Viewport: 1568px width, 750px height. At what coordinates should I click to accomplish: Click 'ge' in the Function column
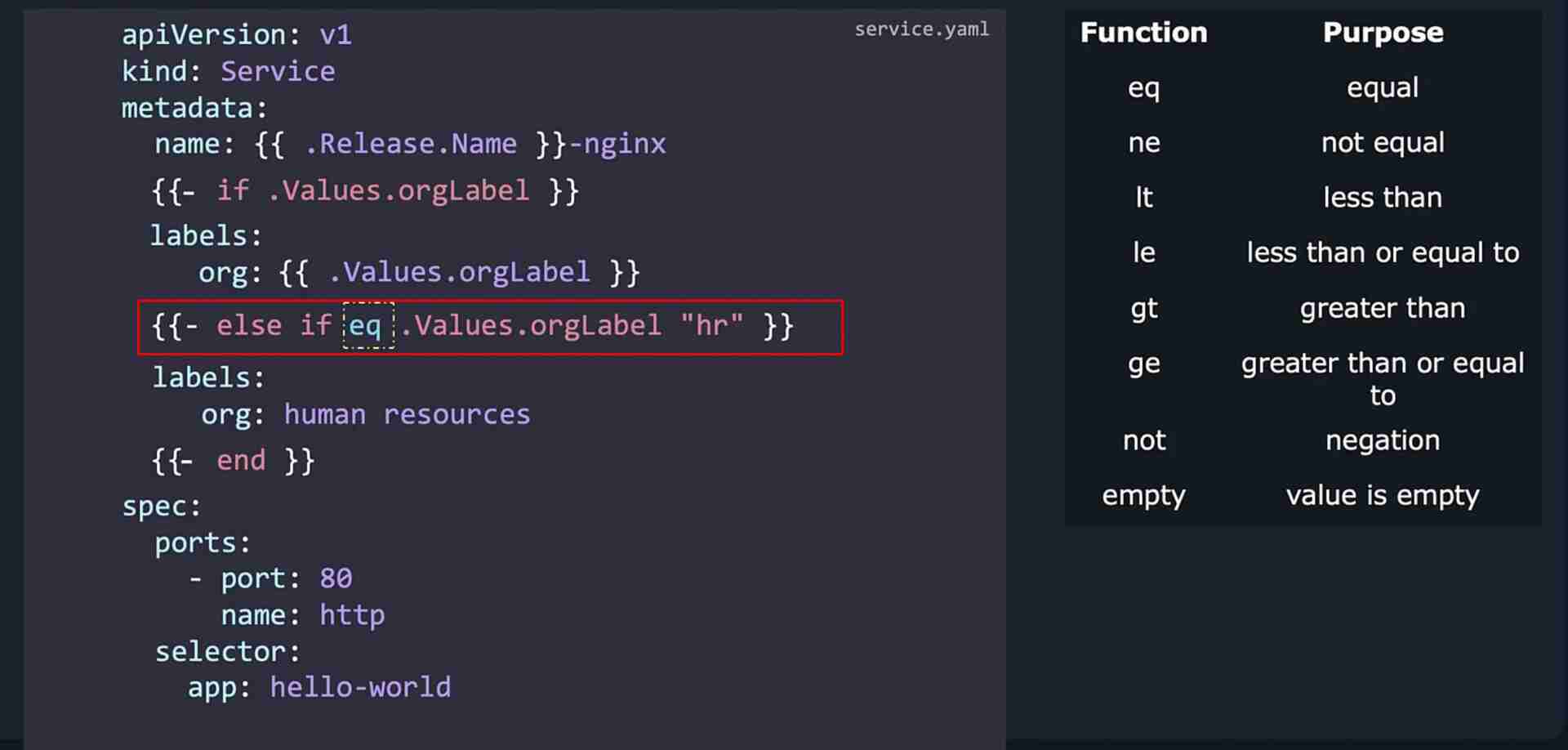pyautogui.click(x=1143, y=364)
